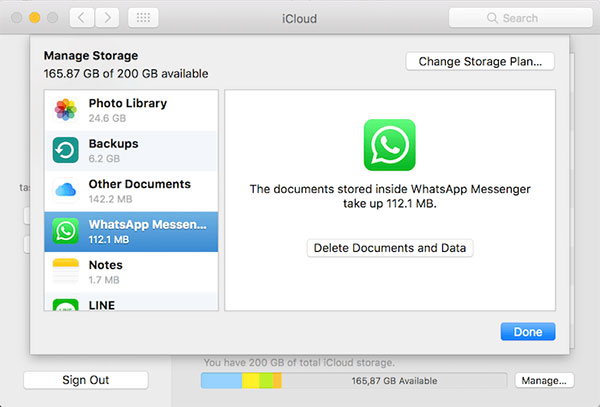600x407 pixels.
Task: Click the large WhatsApp icon in detail pane
Action: 390,145
